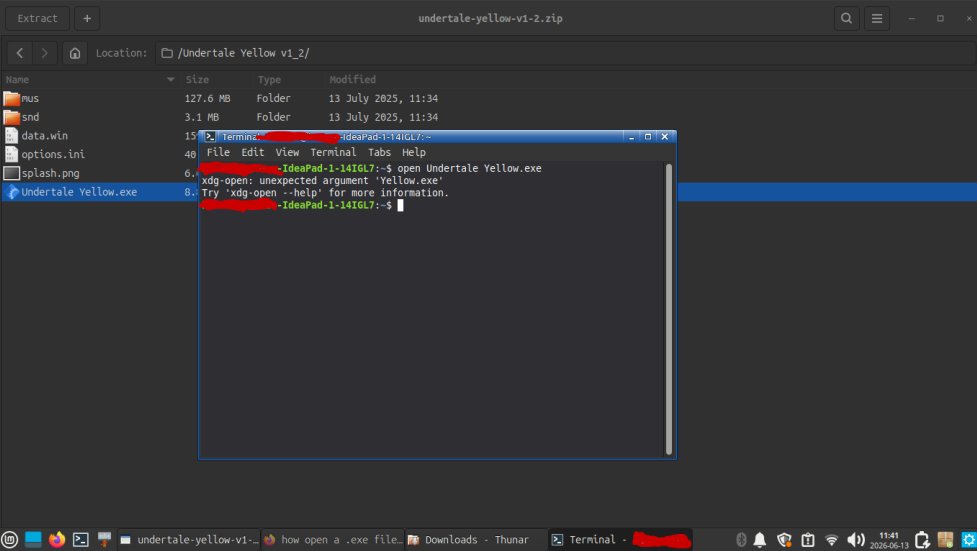Go forward in archive navigation

tap(44, 53)
